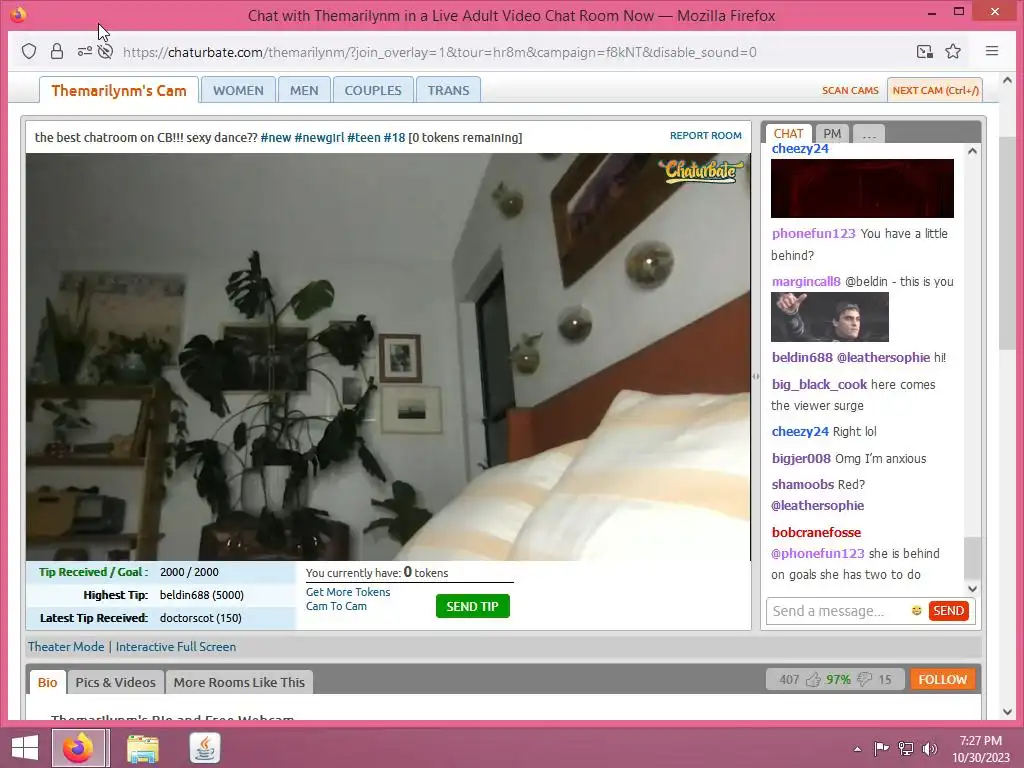The width and height of the screenshot is (1024, 768).
Task: Click username beldin688 in chat
Action: click(802, 357)
